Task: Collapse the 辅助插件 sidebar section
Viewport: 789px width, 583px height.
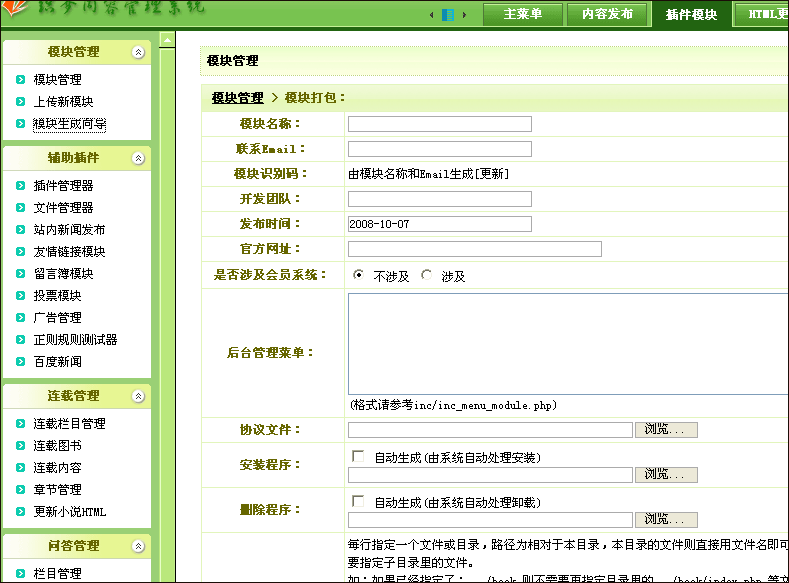Action: tap(138, 158)
